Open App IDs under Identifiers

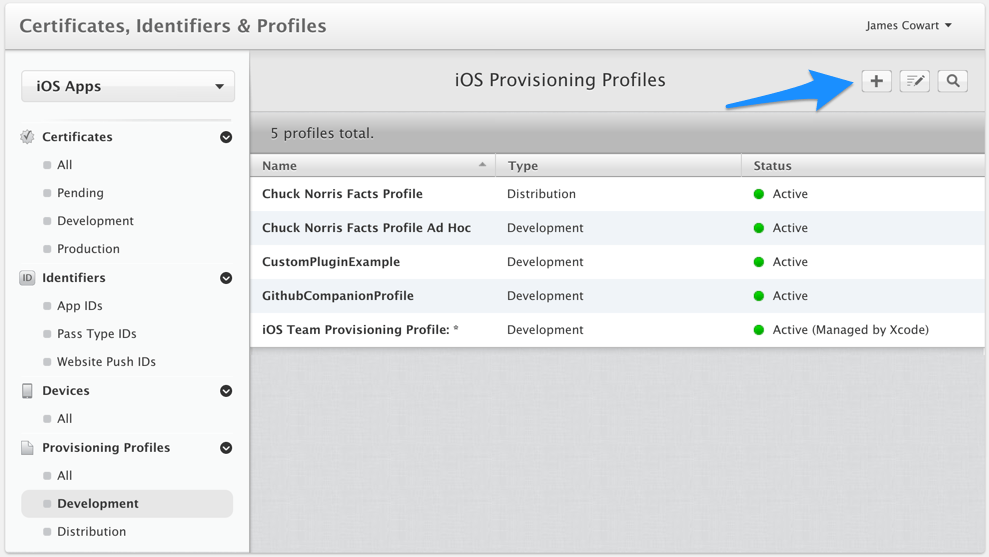tap(80, 306)
